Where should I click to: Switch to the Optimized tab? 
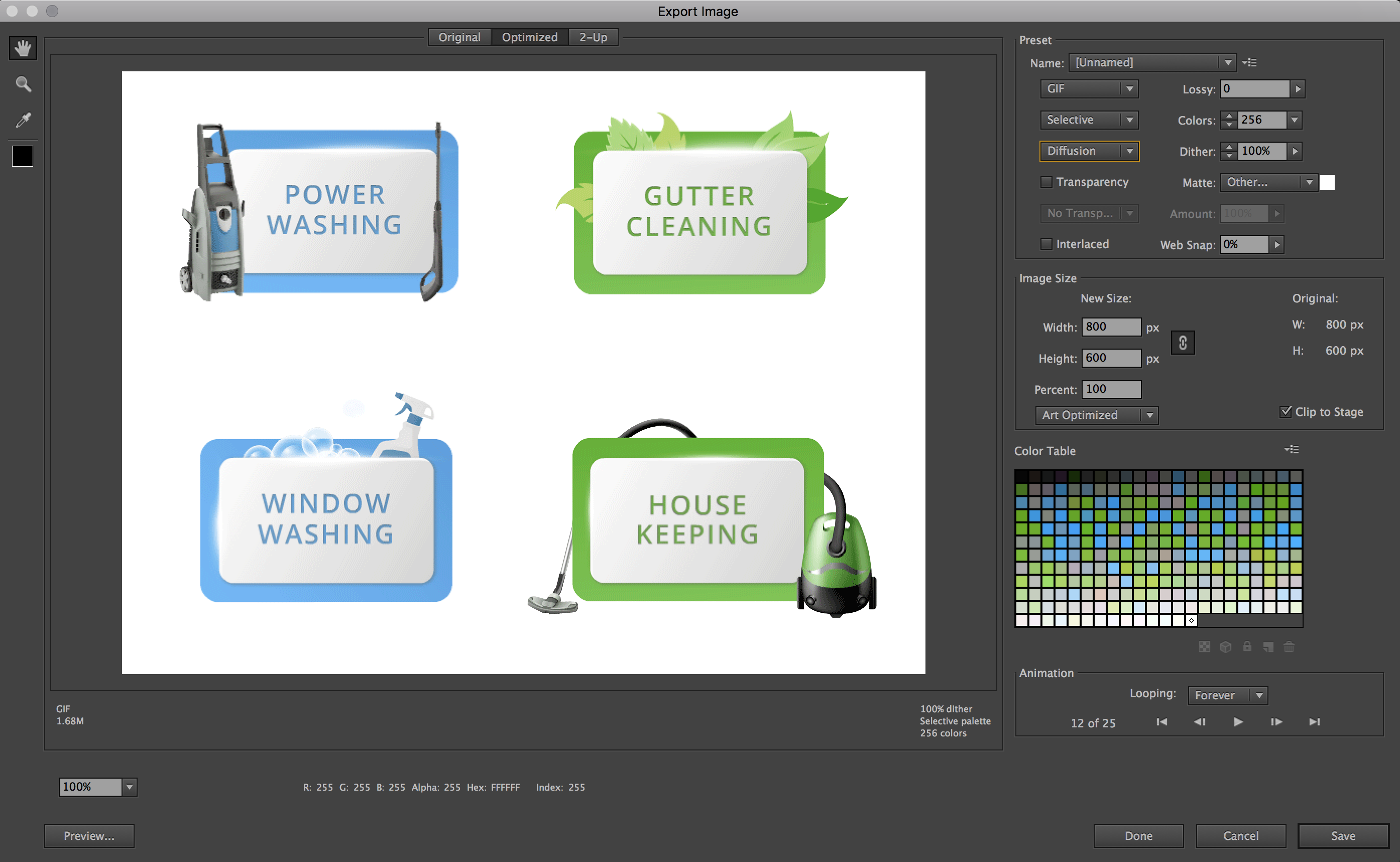coord(528,37)
